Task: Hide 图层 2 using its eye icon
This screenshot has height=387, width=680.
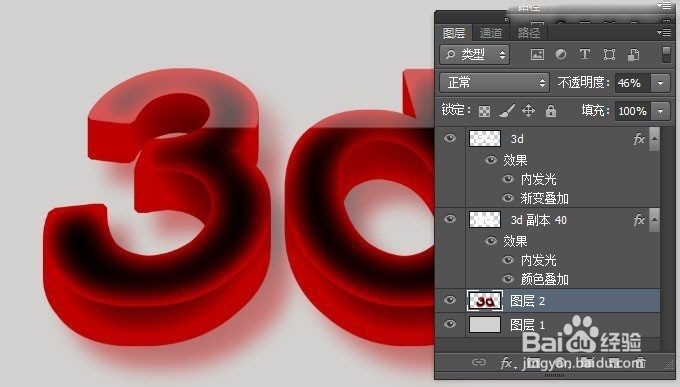Action: (x=450, y=300)
